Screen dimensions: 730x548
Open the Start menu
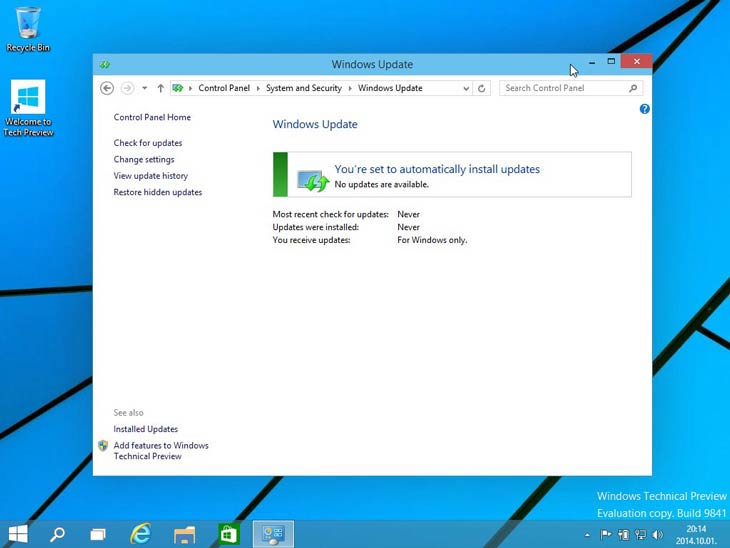(18, 534)
